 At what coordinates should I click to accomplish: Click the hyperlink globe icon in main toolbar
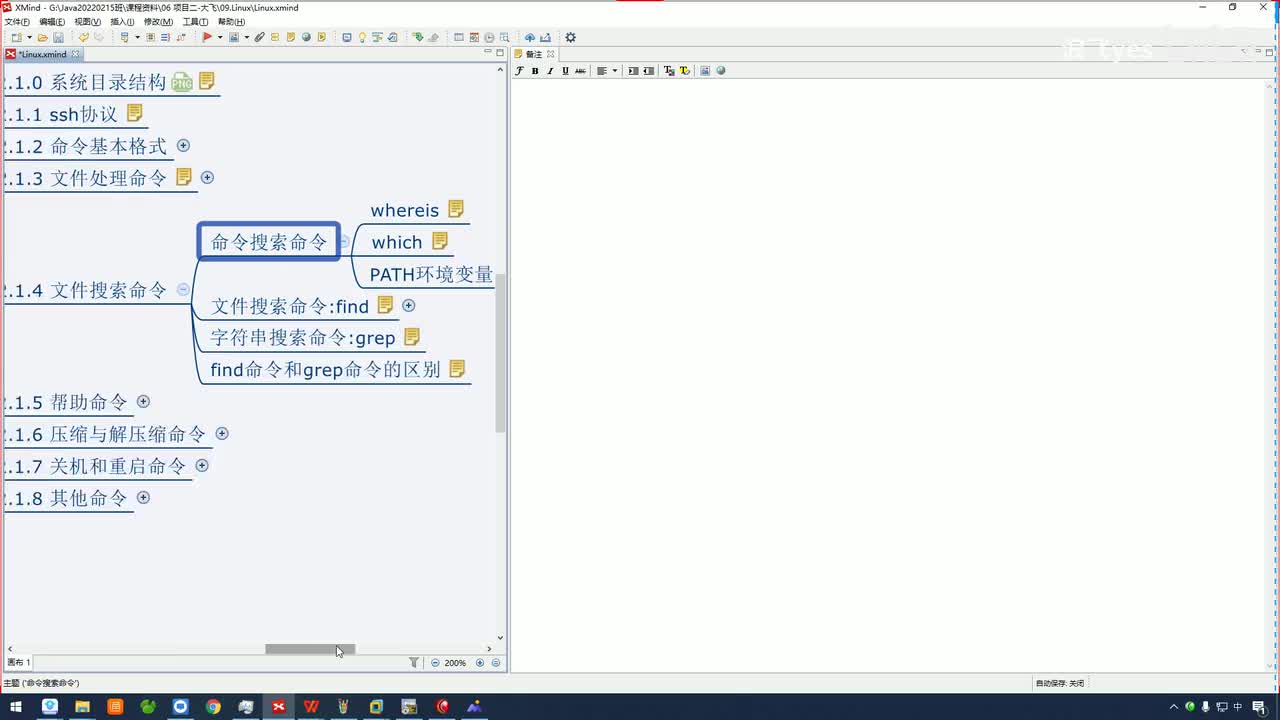[x=306, y=38]
